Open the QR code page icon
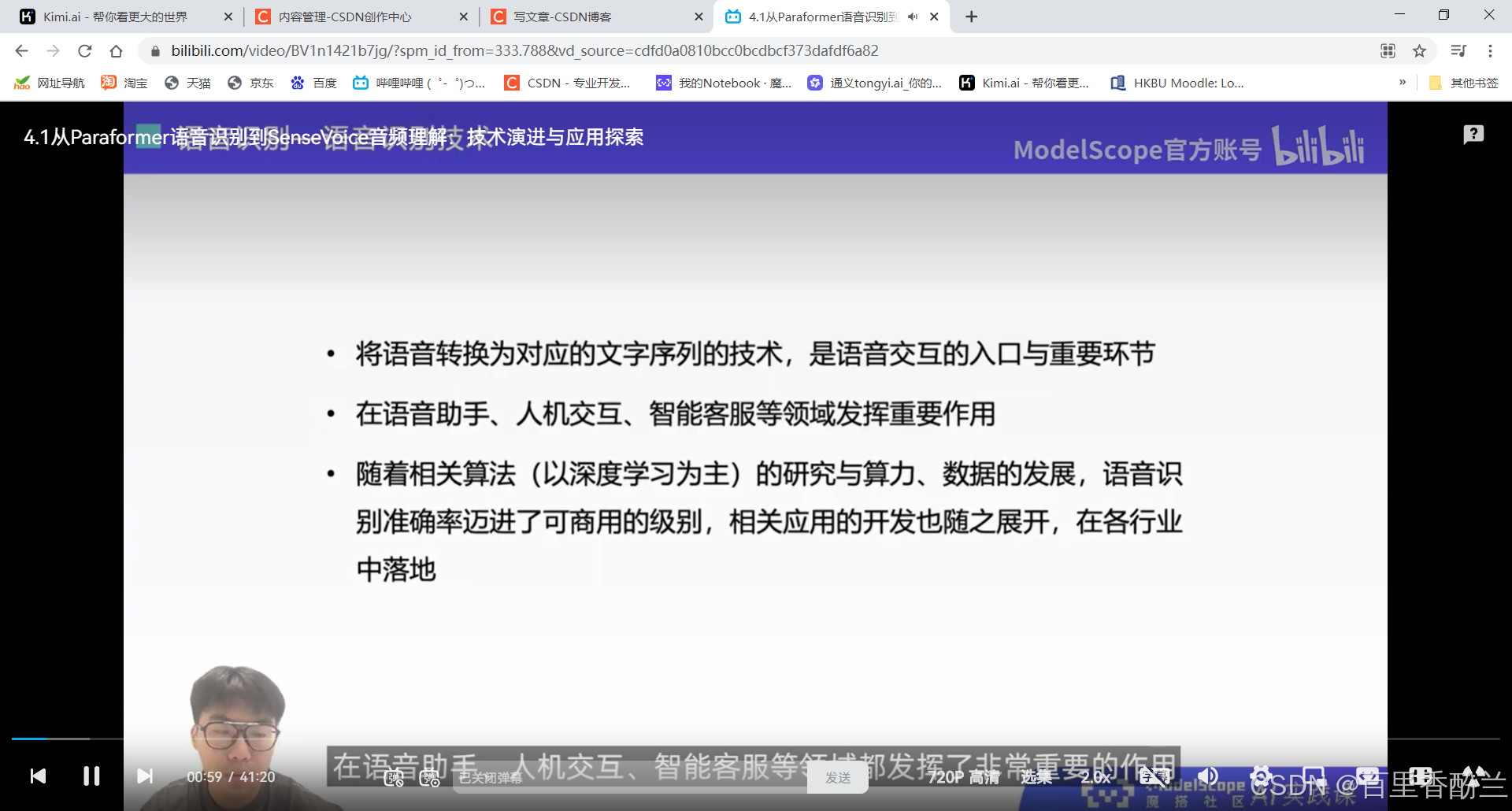Image resolution: width=1512 pixels, height=811 pixels. point(1388,50)
